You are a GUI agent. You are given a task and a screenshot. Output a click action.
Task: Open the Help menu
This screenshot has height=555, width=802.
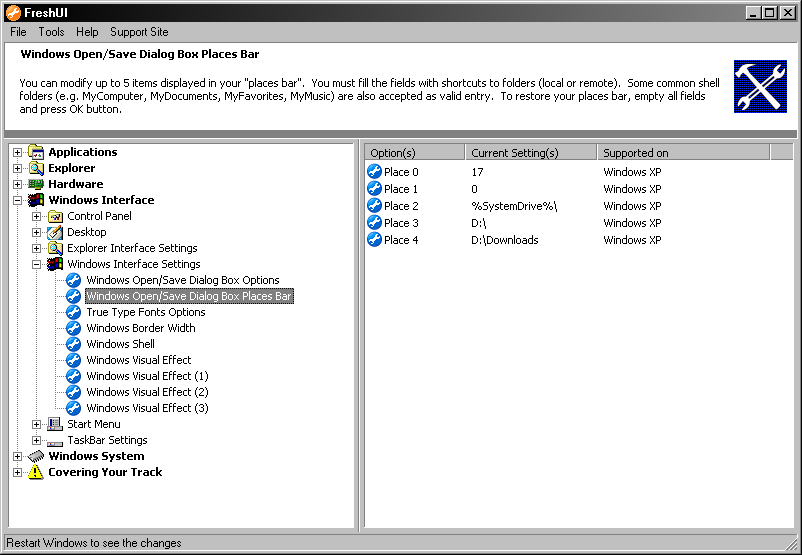click(87, 32)
